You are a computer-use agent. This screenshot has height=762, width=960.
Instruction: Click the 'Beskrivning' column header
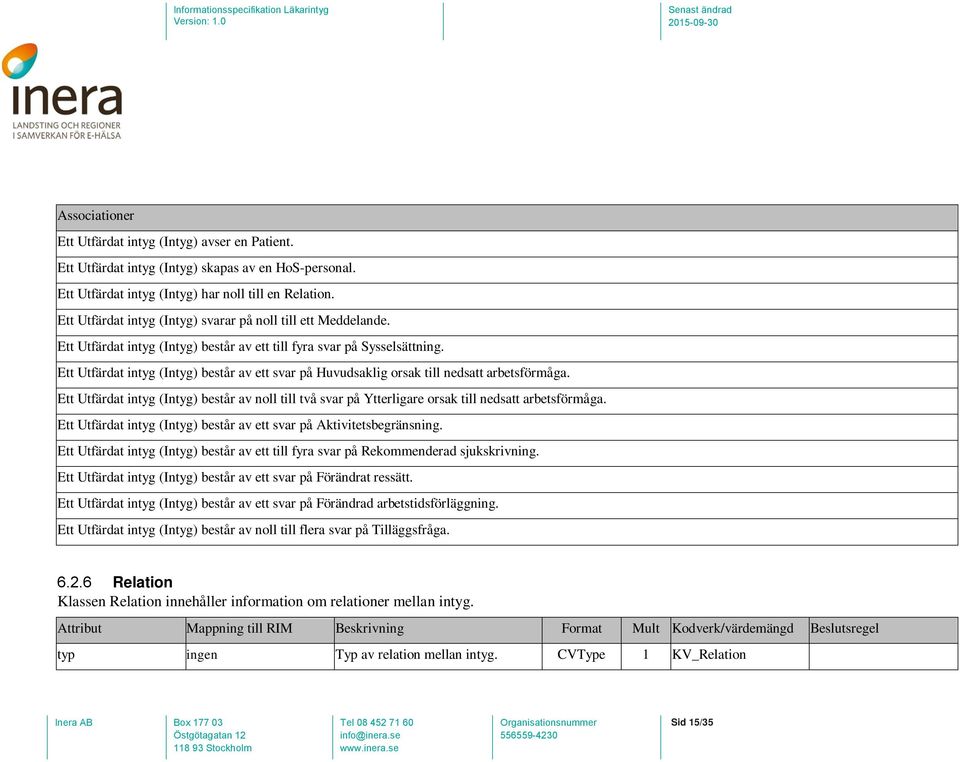point(438,630)
